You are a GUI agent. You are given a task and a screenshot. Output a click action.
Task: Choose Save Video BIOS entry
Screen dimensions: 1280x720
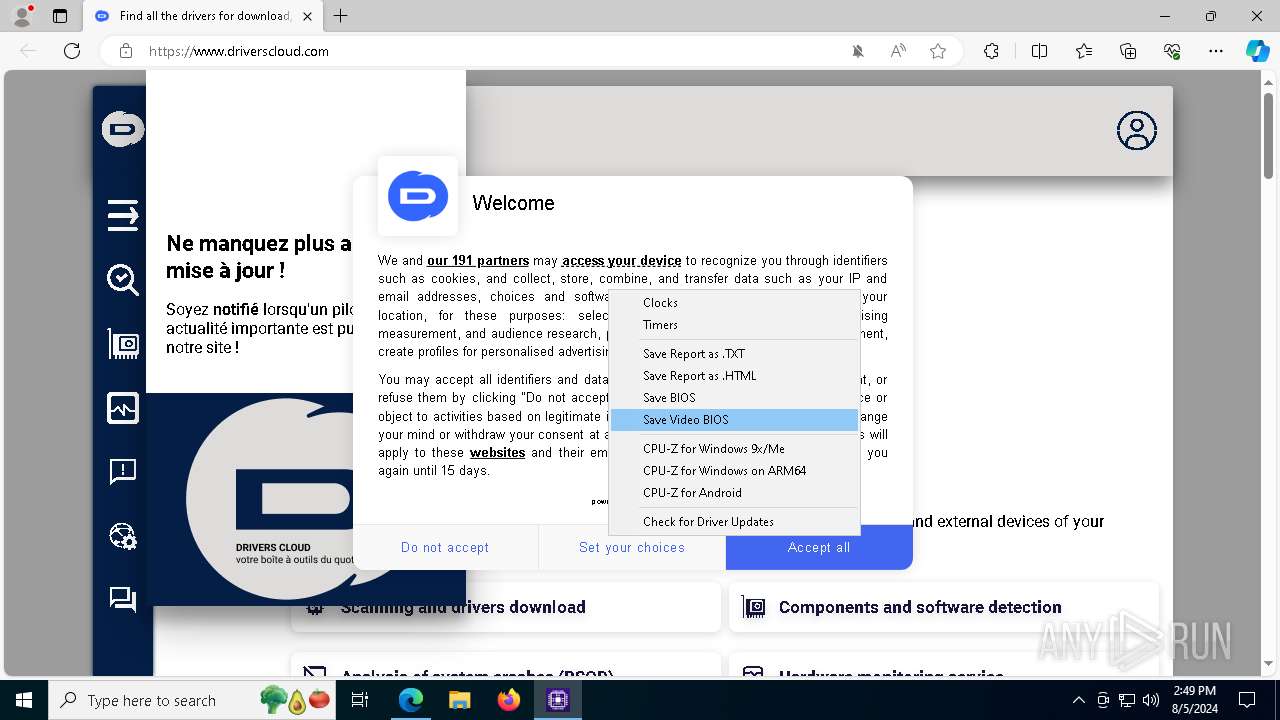tap(734, 420)
